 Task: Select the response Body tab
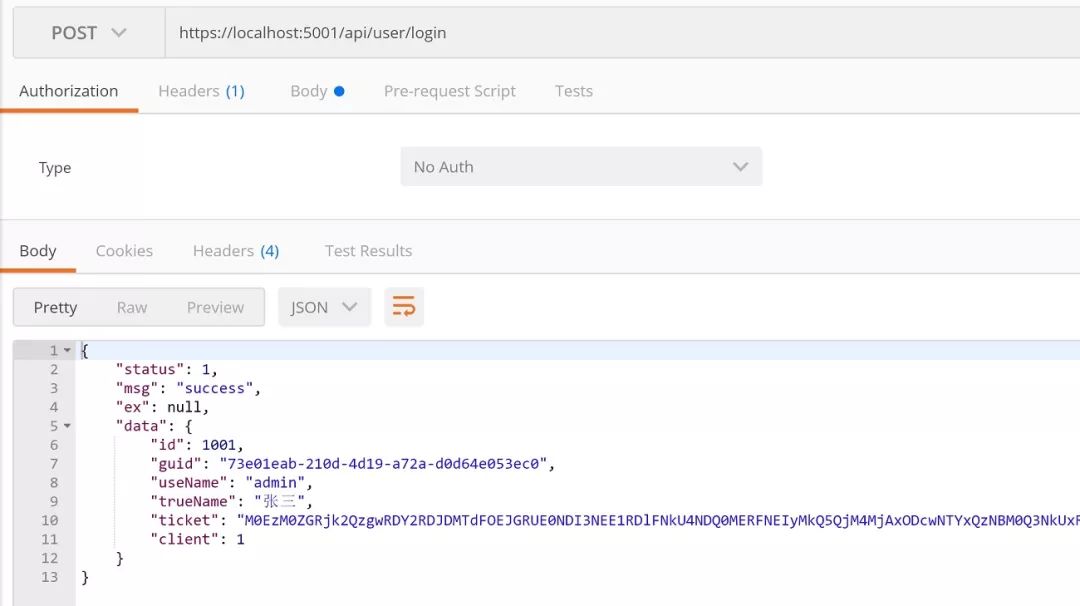click(x=38, y=251)
